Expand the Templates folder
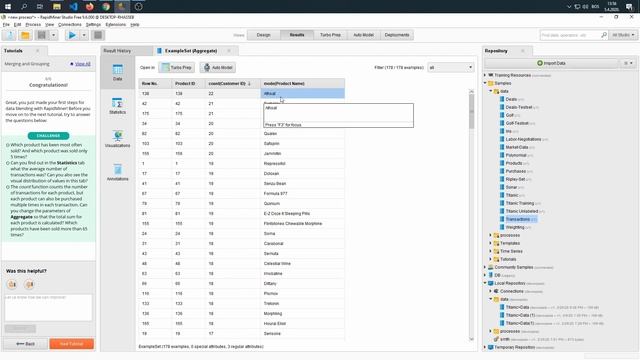The height and width of the screenshot is (360, 640). (491, 243)
